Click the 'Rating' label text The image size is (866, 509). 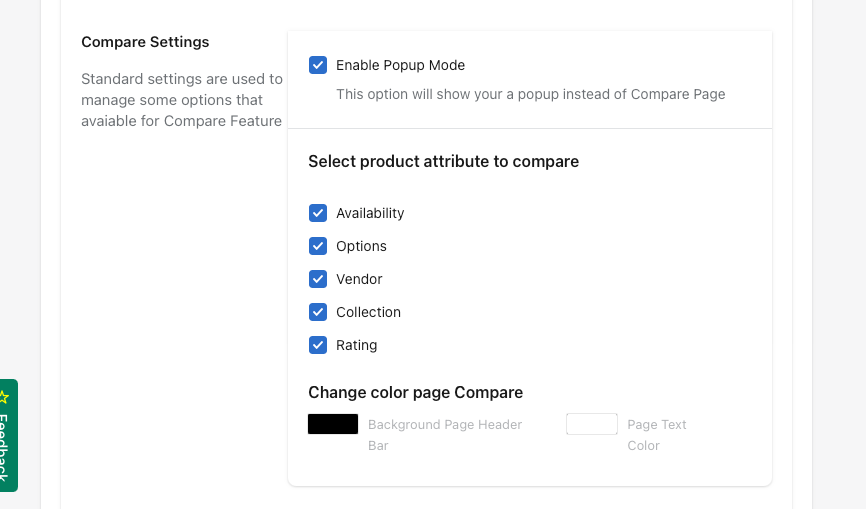(x=356, y=345)
